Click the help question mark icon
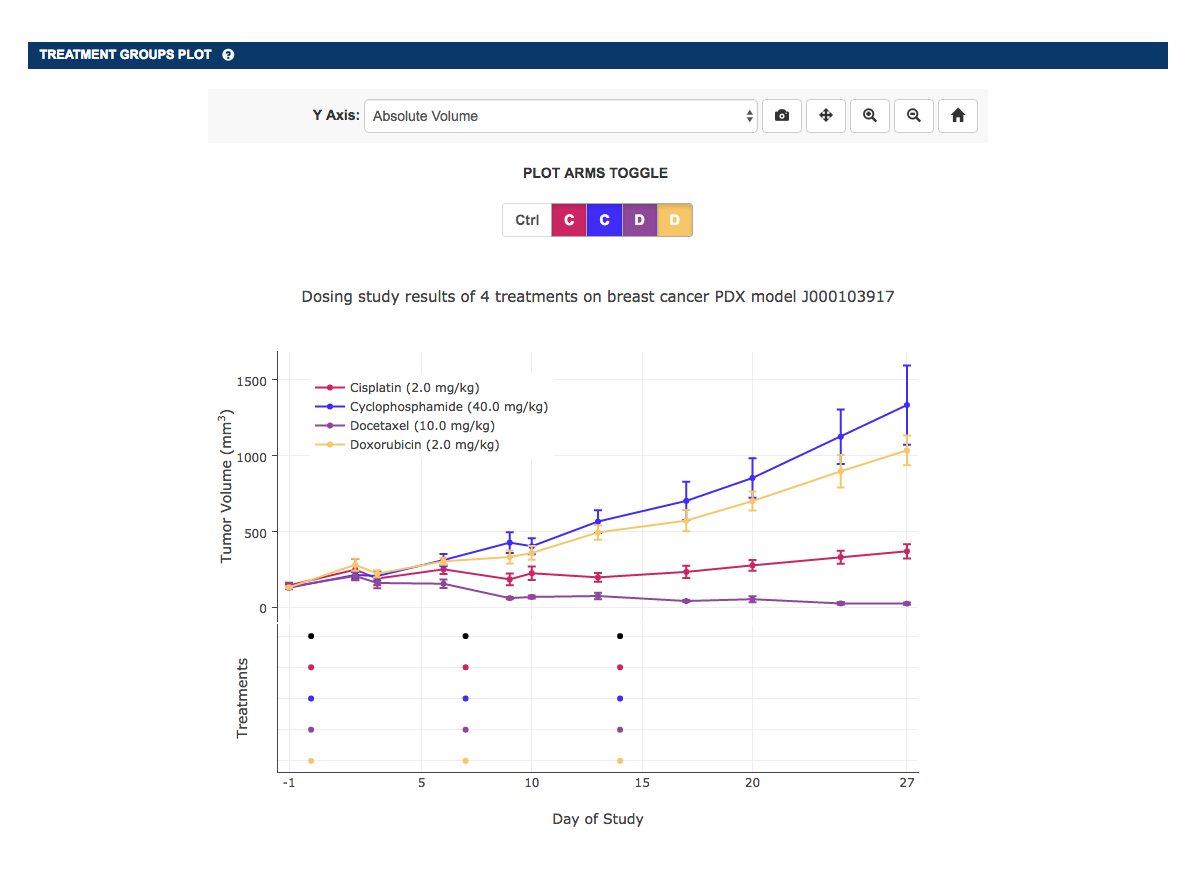Viewport: 1197px width, 876px height. (228, 55)
